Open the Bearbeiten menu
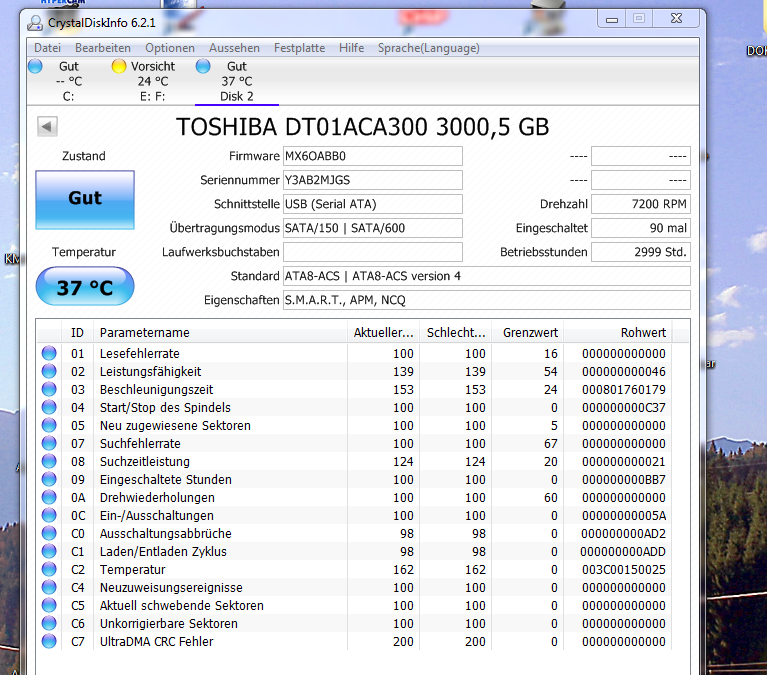Viewport: 767px width, 675px height. (x=103, y=48)
